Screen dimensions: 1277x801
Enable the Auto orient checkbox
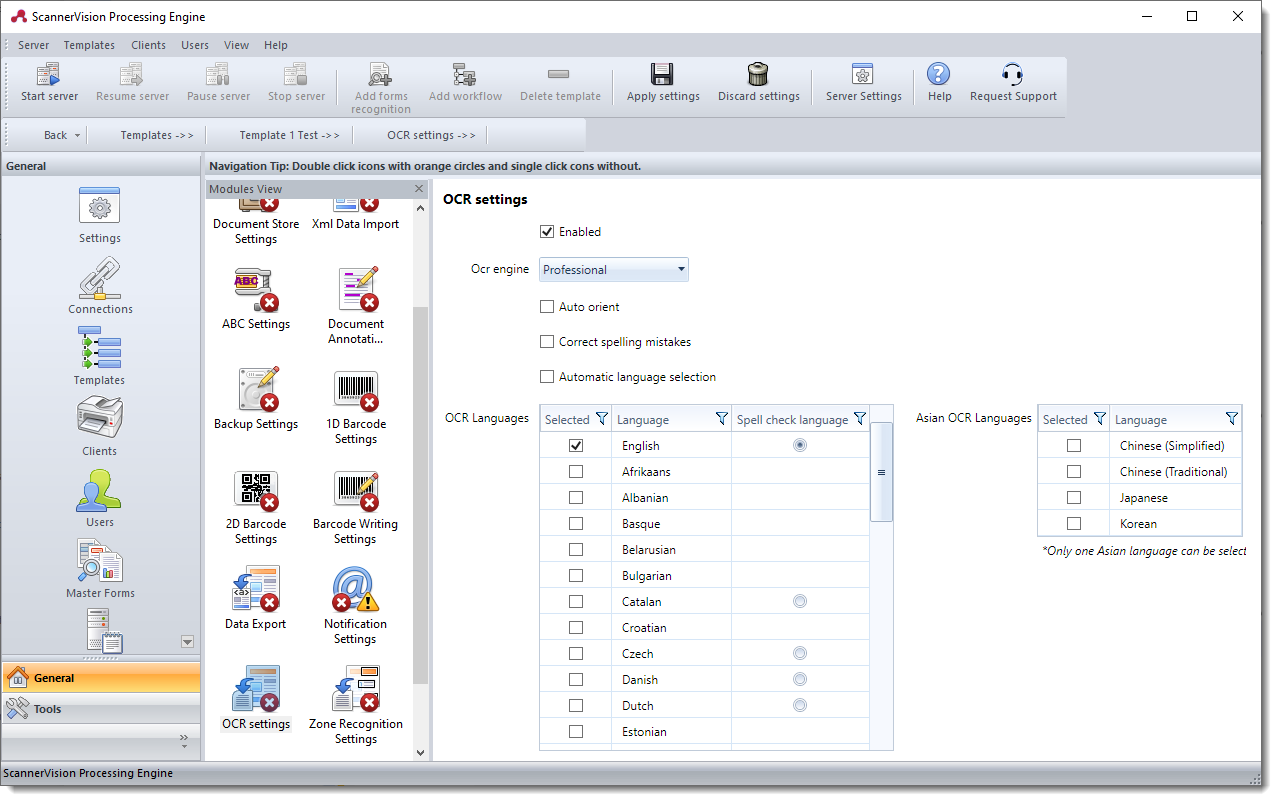tap(547, 307)
